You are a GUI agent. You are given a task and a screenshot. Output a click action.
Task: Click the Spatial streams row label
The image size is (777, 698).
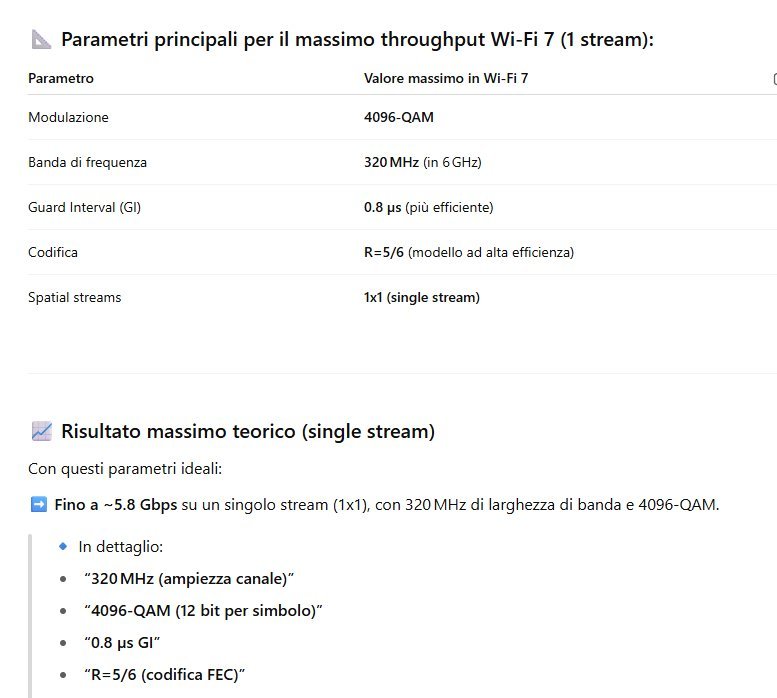[74, 297]
